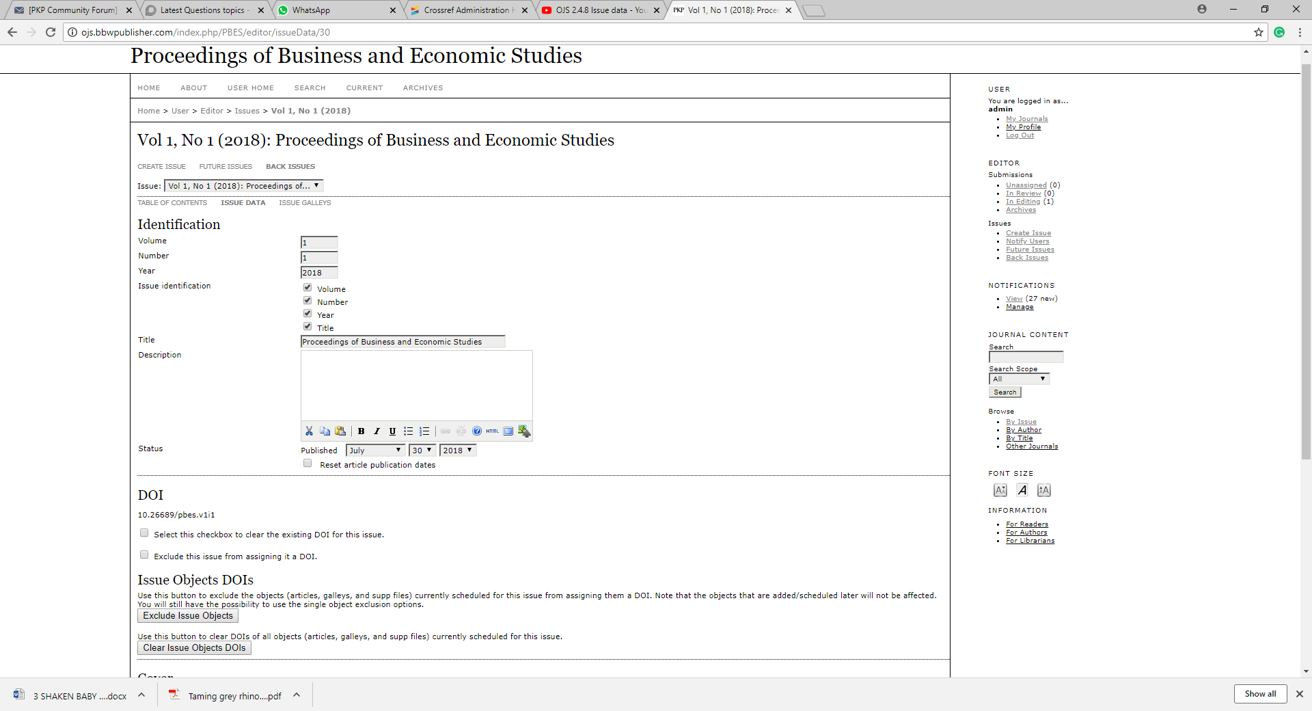
Task: Check Exclude this issue from assigning DOI
Action: tap(144, 555)
